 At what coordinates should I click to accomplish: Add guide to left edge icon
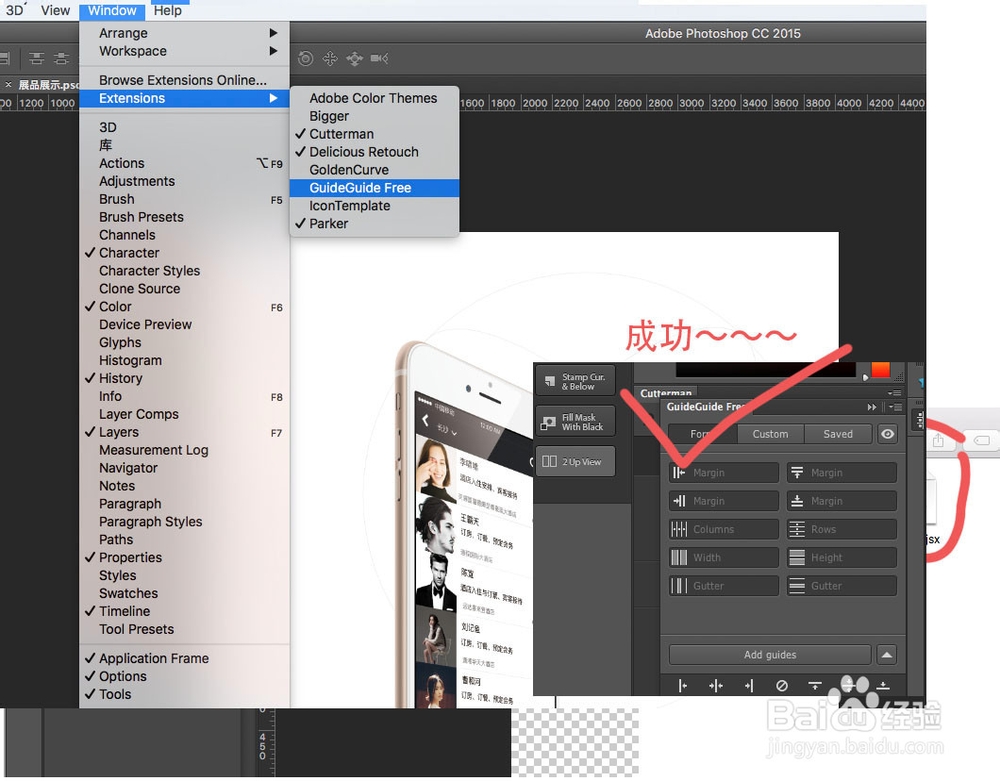coord(682,685)
